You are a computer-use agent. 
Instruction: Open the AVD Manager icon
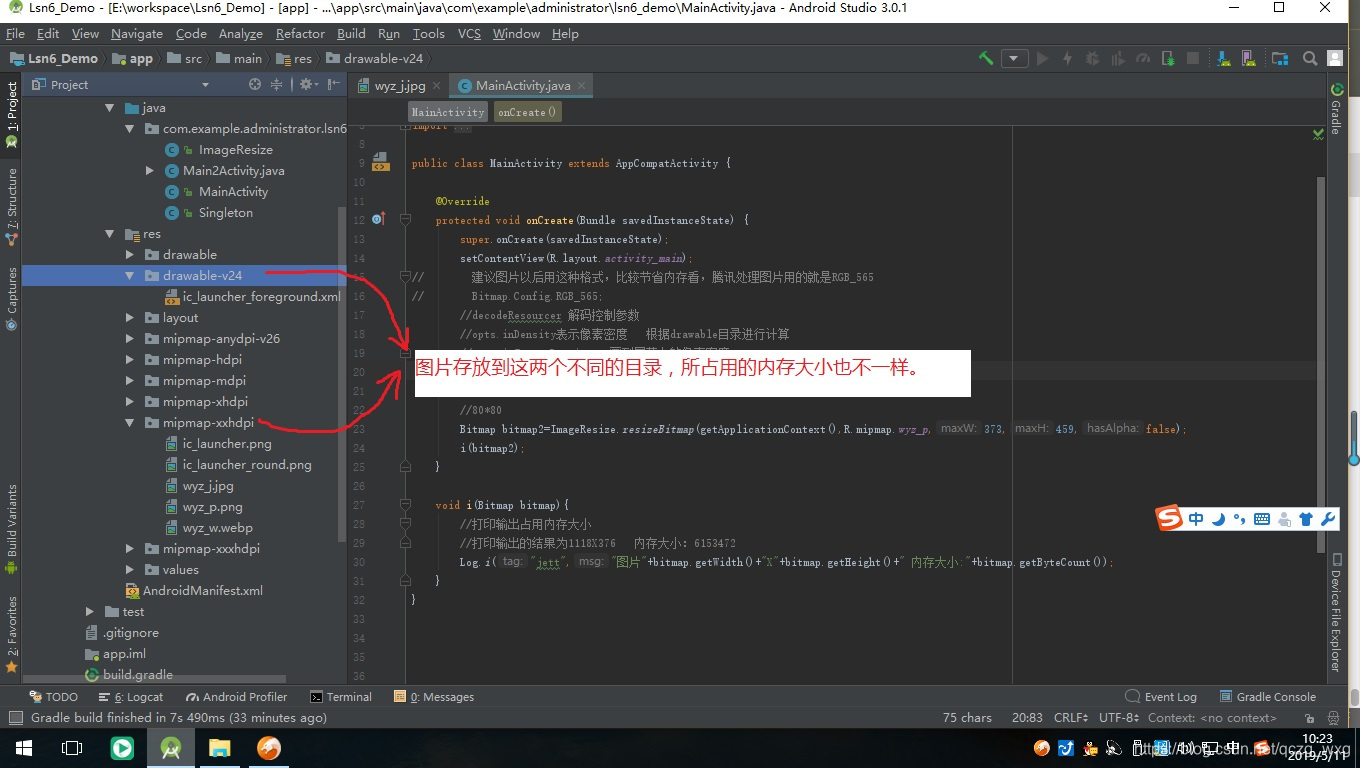tap(1249, 58)
